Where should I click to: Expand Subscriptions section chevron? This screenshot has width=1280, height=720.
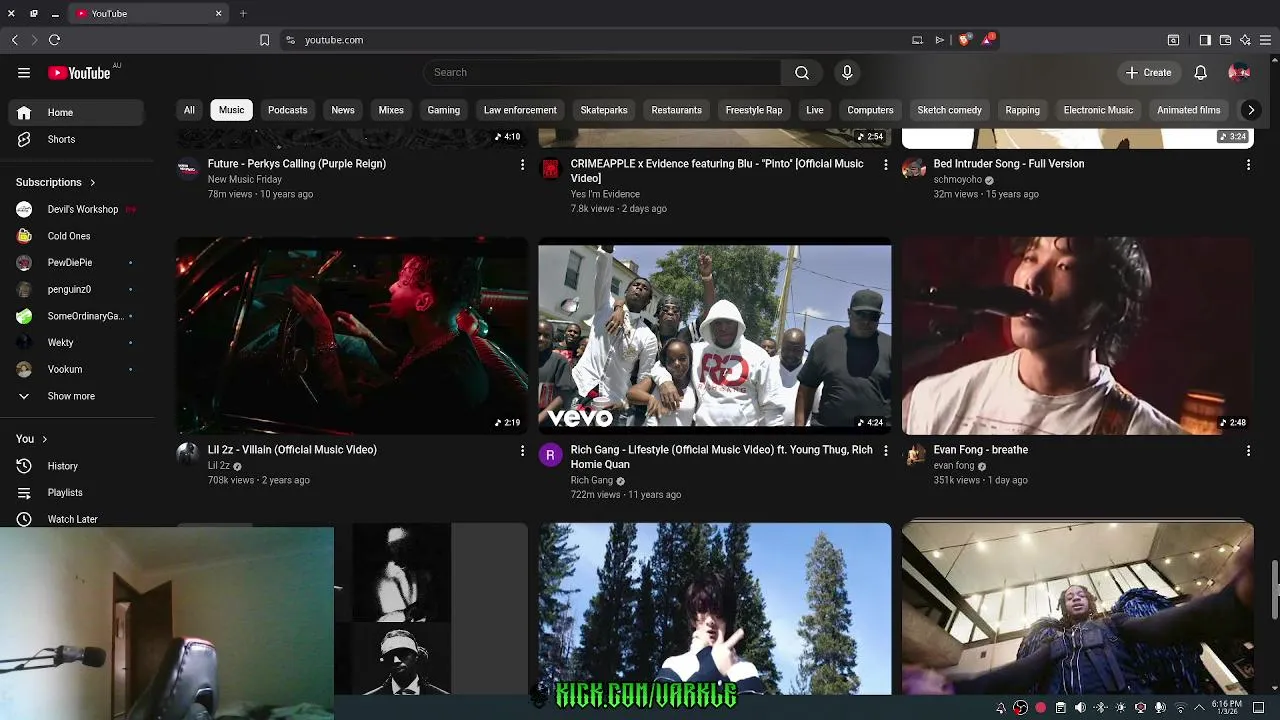click(93, 183)
